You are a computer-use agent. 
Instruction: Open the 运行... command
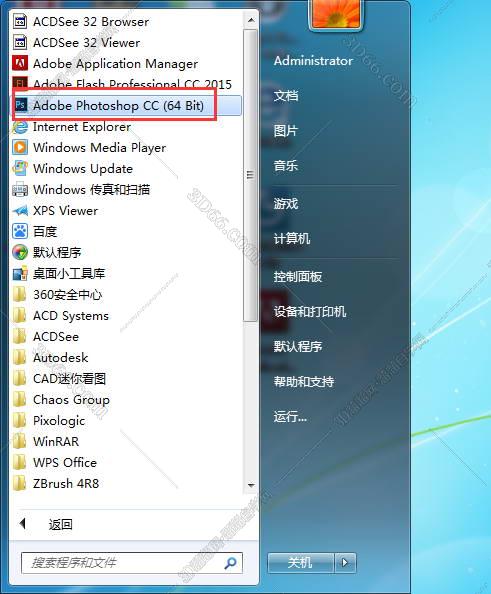(290, 416)
